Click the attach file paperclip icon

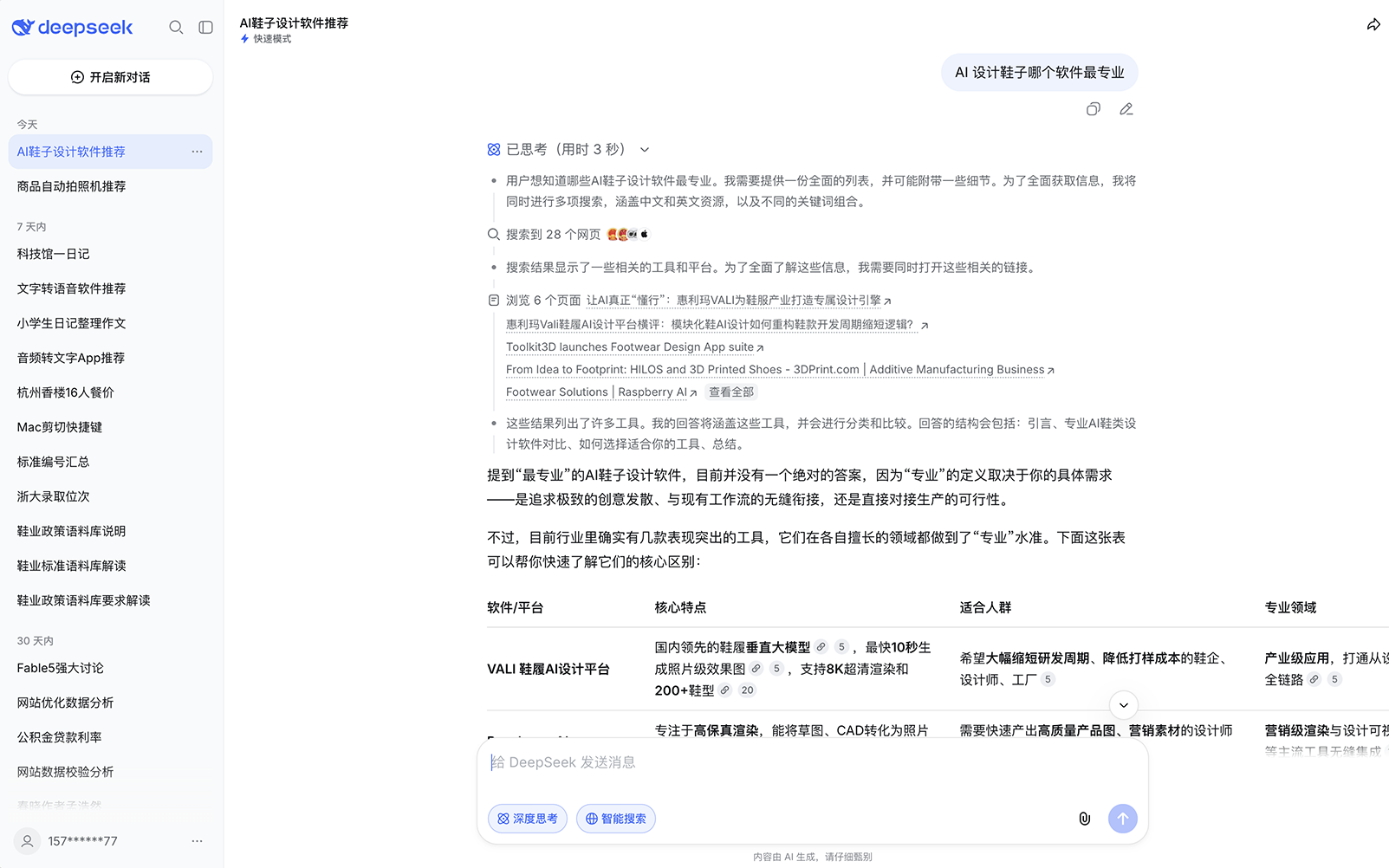tap(1084, 819)
